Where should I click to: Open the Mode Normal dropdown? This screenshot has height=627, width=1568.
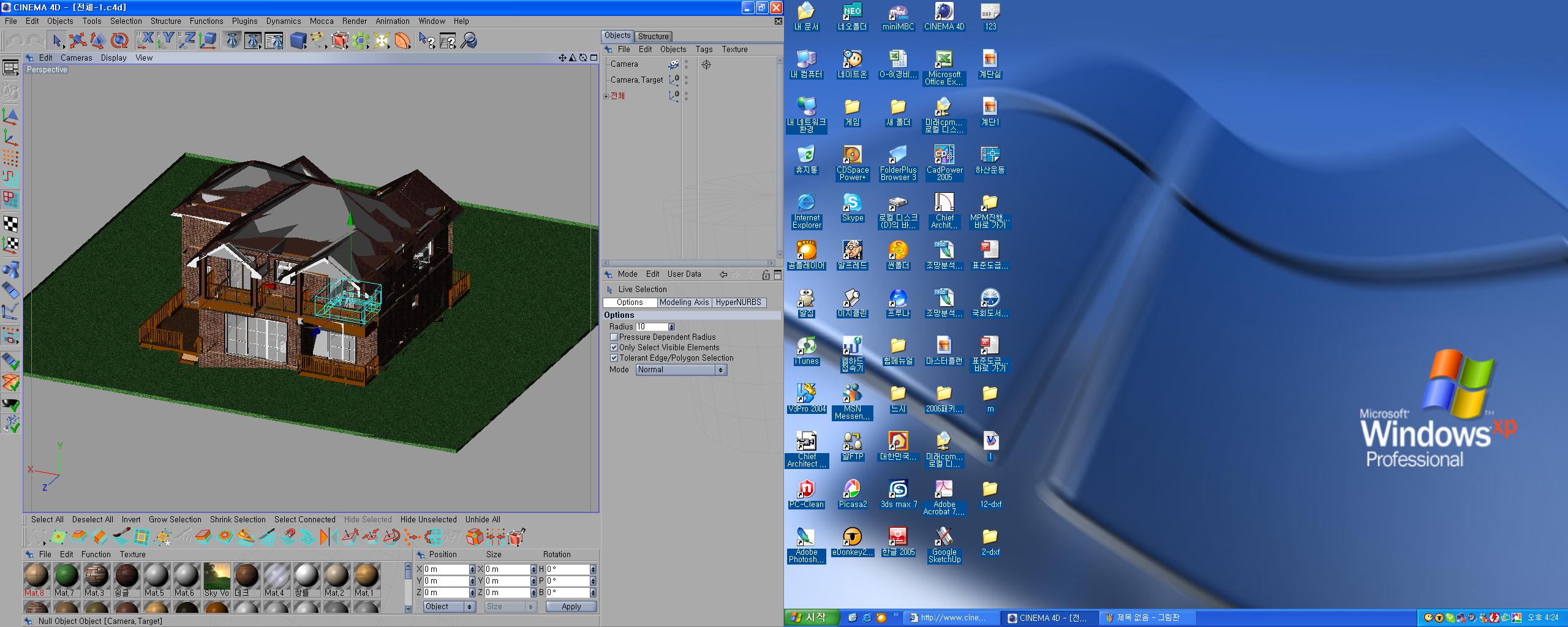click(x=681, y=370)
